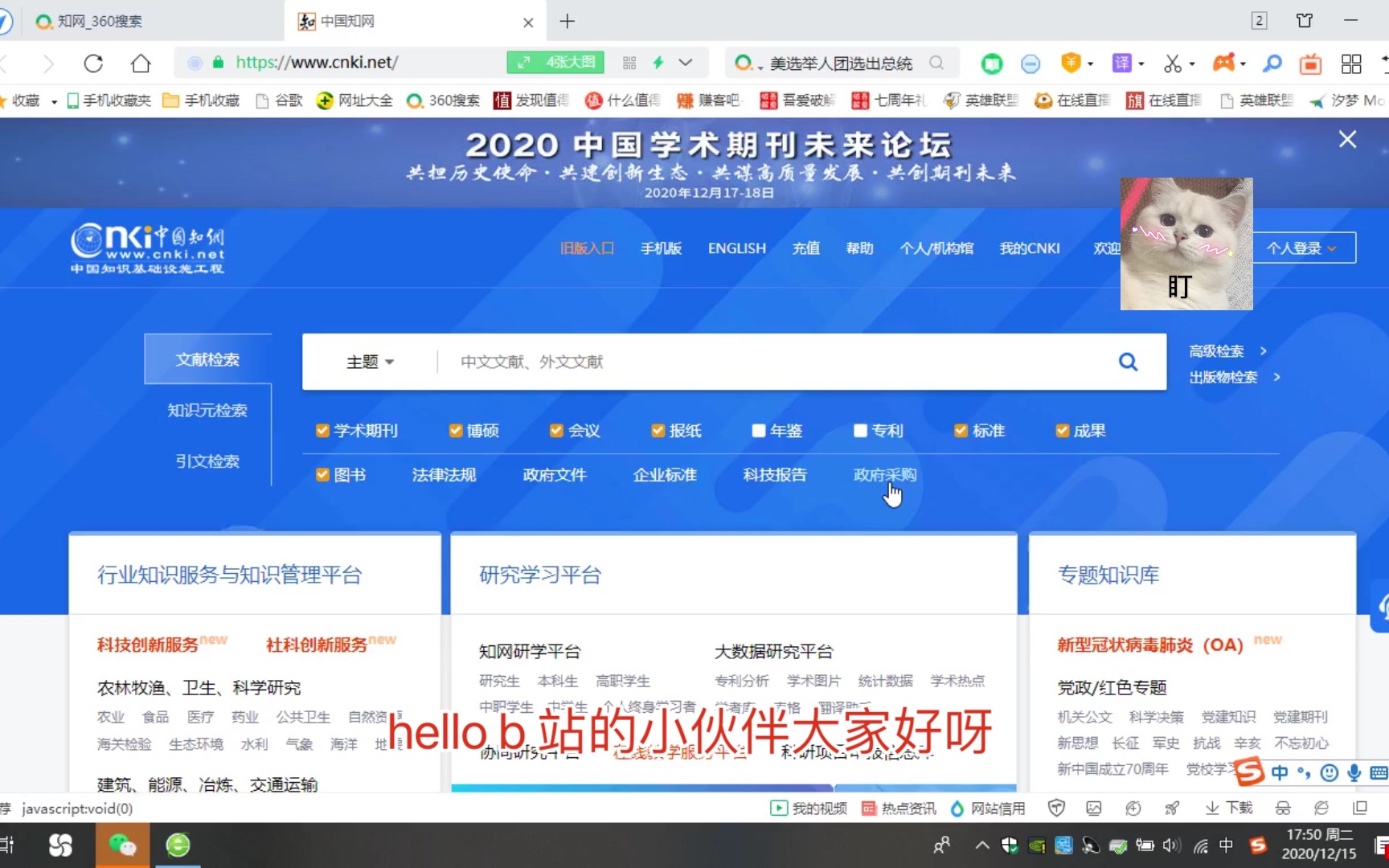Screen dimensions: 1389x868
Task: Open the CNKI logo home link
Action: 147,248
